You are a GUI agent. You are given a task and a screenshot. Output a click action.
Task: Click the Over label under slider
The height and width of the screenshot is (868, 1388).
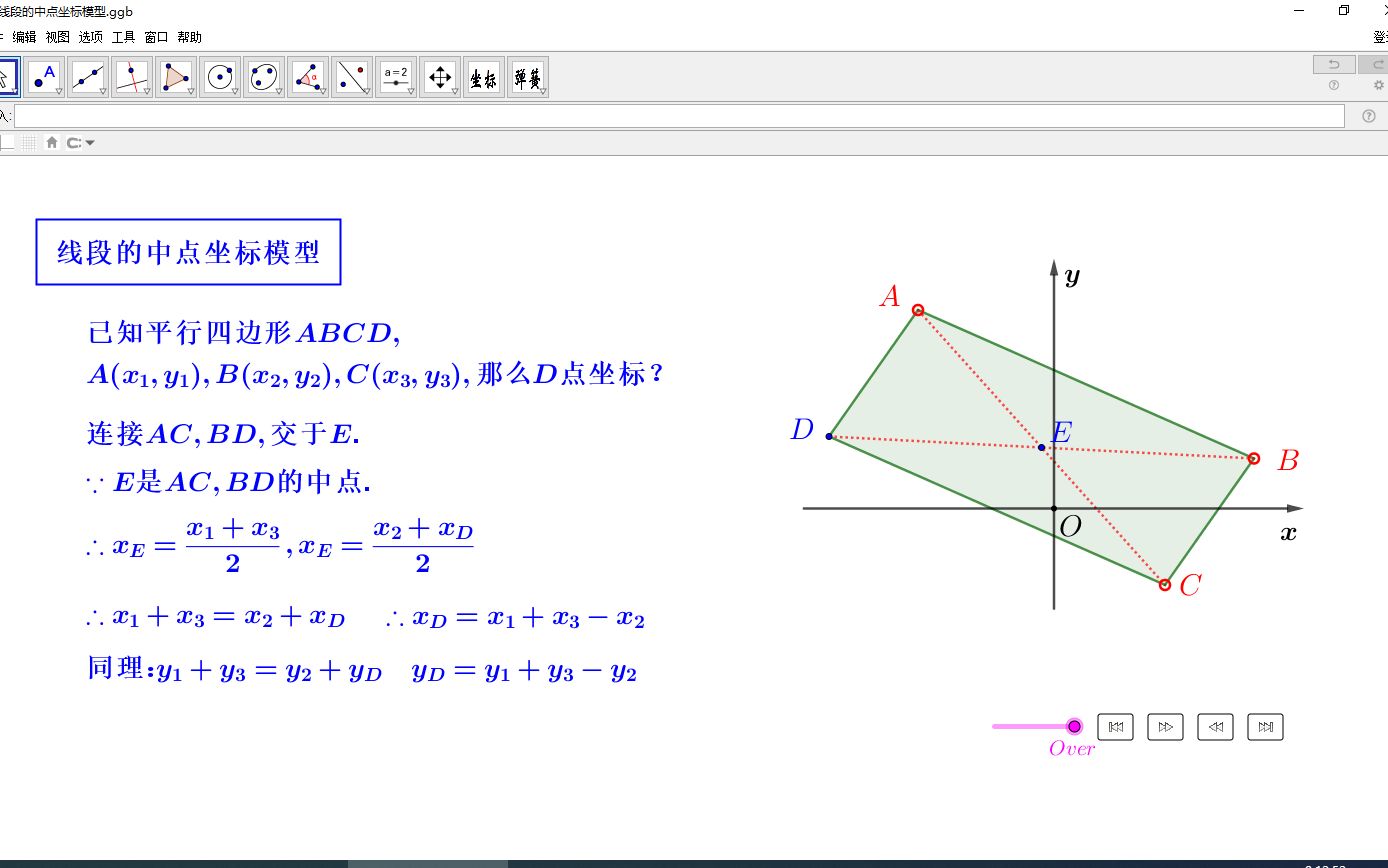pyautogui.click(x=1072, y=748)
